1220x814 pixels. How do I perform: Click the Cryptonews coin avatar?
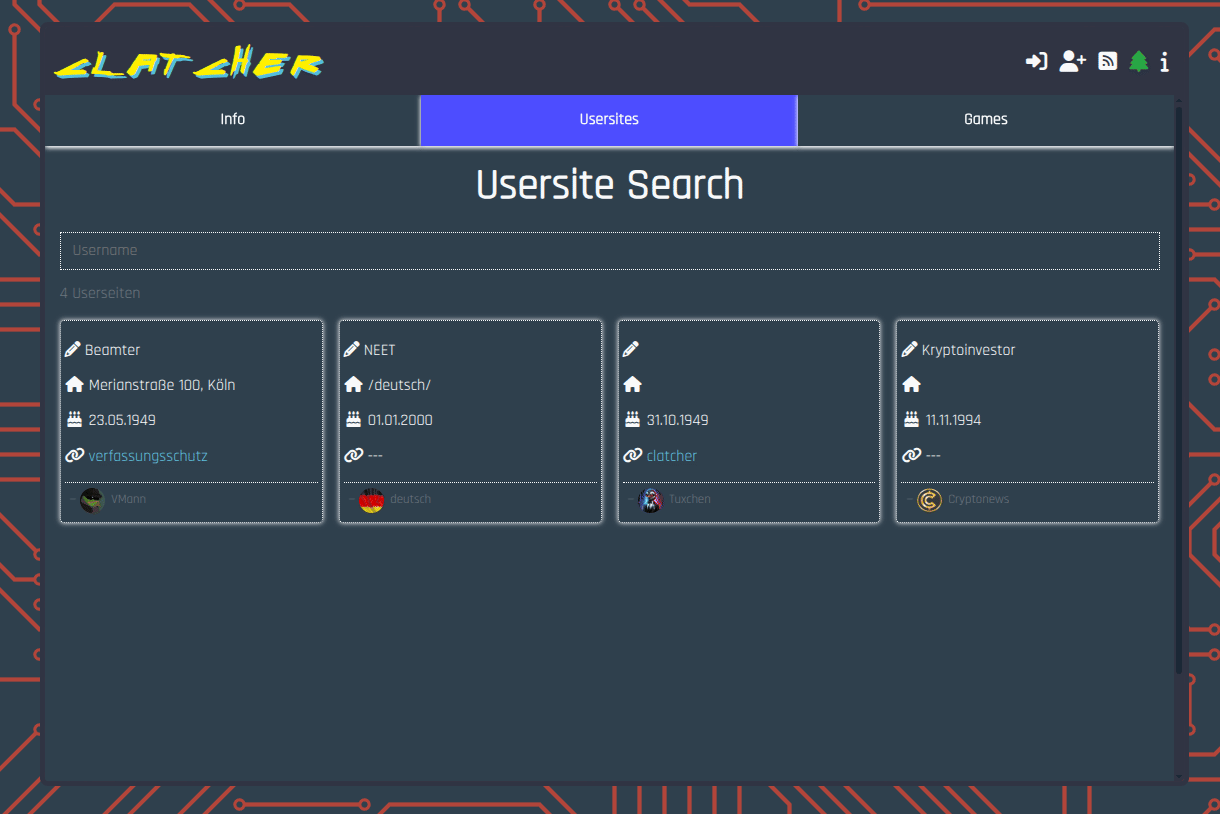click(929, 500)
